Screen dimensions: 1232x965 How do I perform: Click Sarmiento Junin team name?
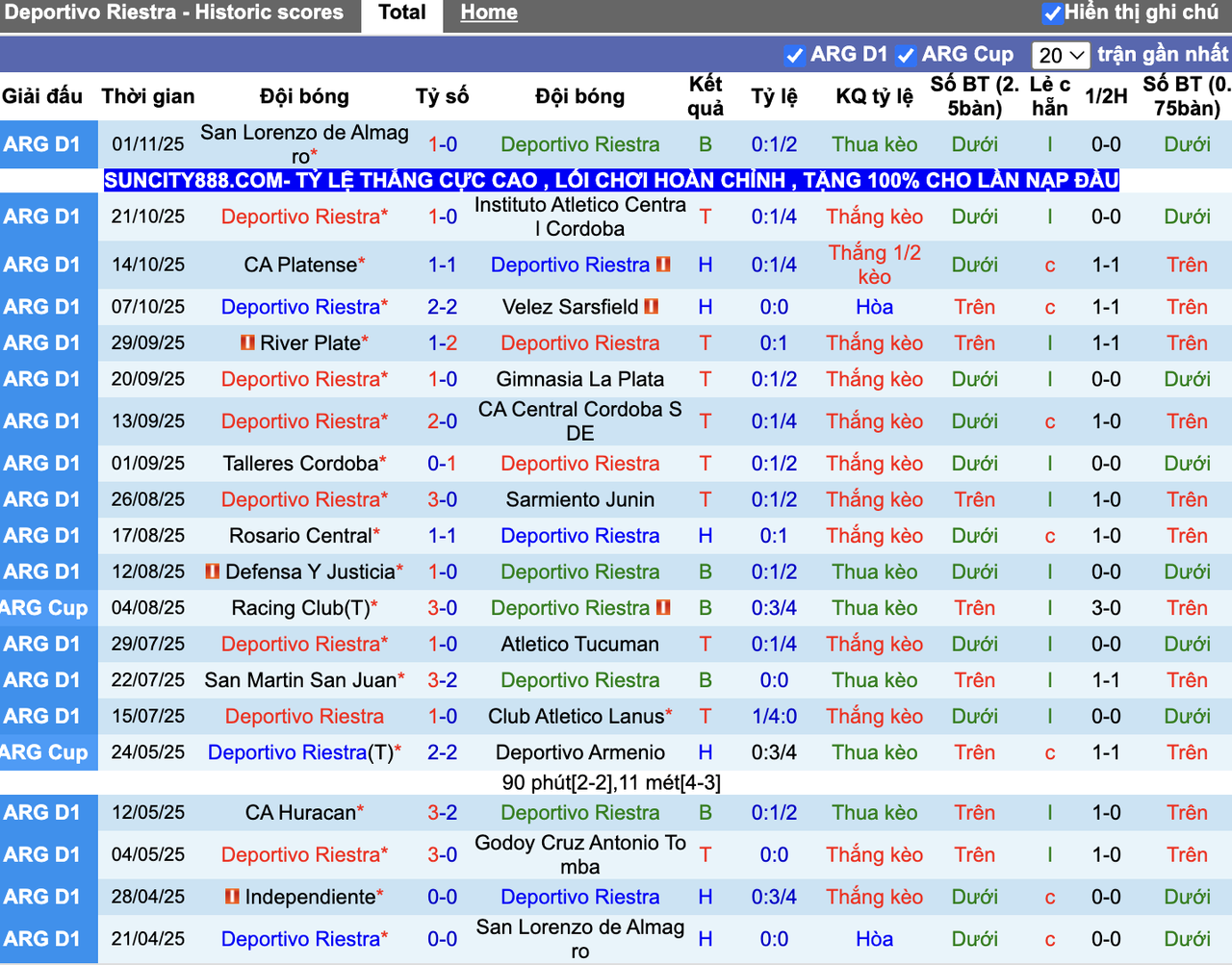[580, 499]
